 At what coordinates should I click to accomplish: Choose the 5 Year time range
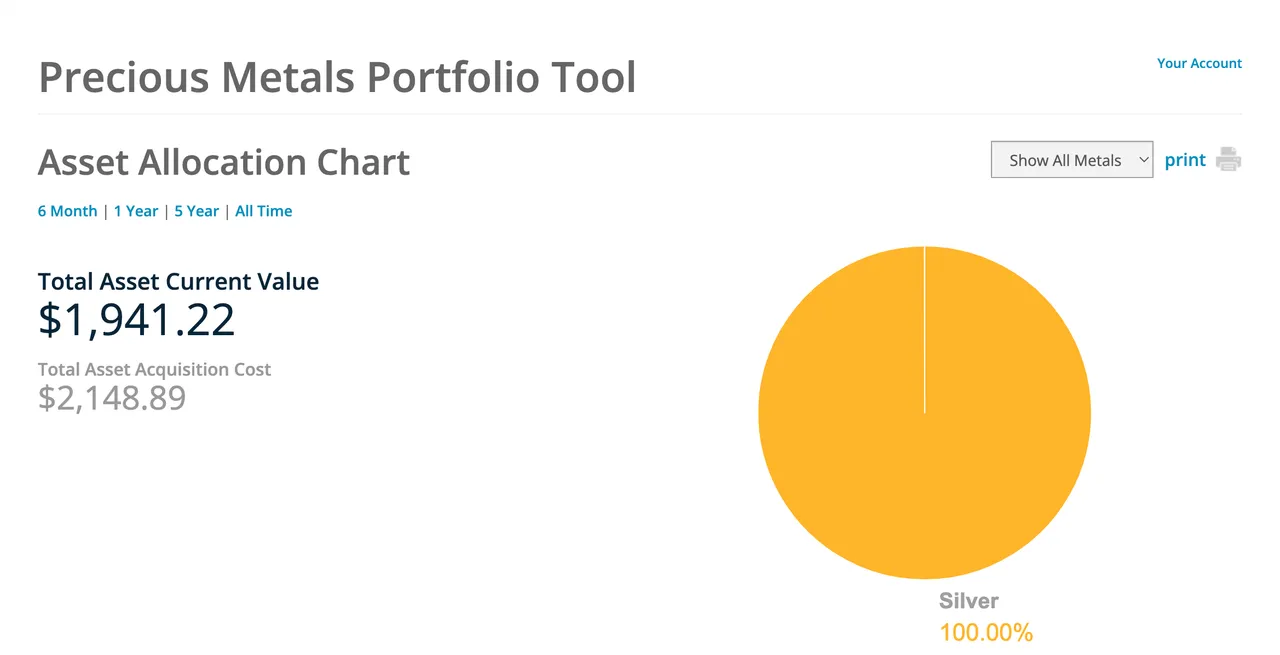point(196,211)
